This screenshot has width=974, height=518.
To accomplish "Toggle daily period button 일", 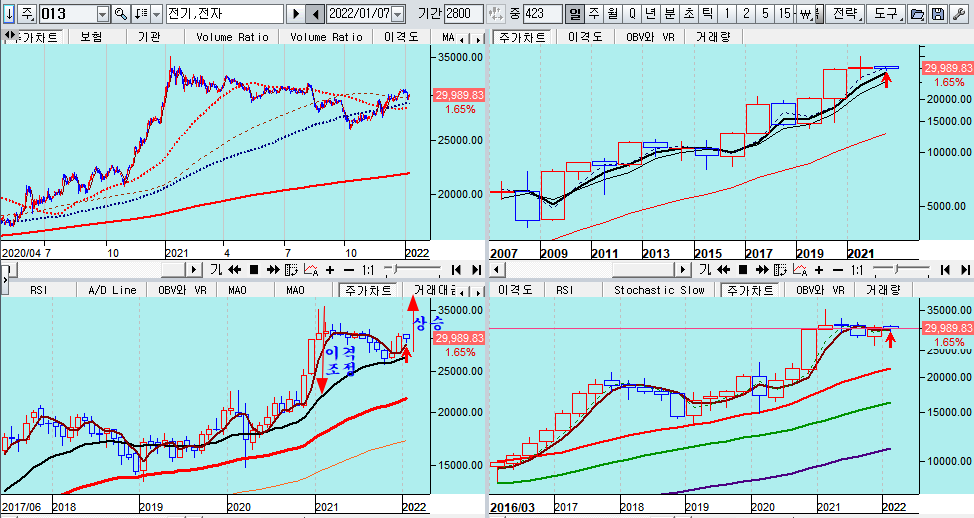I will tap(575, 14).
